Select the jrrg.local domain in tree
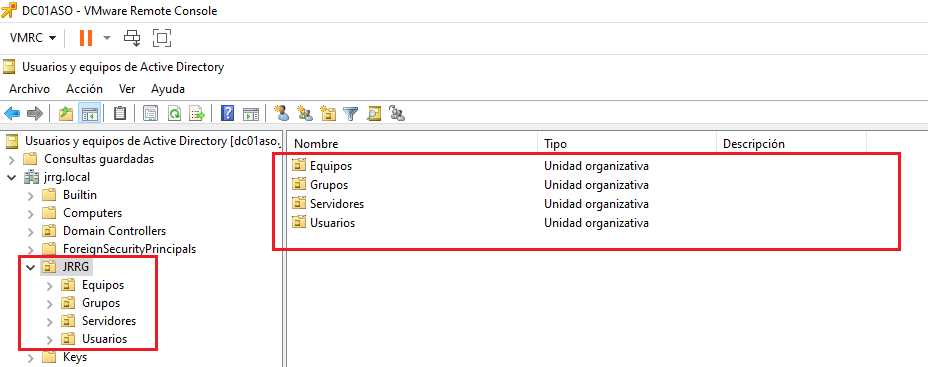Image resolution: width=928 pixels, height=367 pixels. (x=66, y=177)
